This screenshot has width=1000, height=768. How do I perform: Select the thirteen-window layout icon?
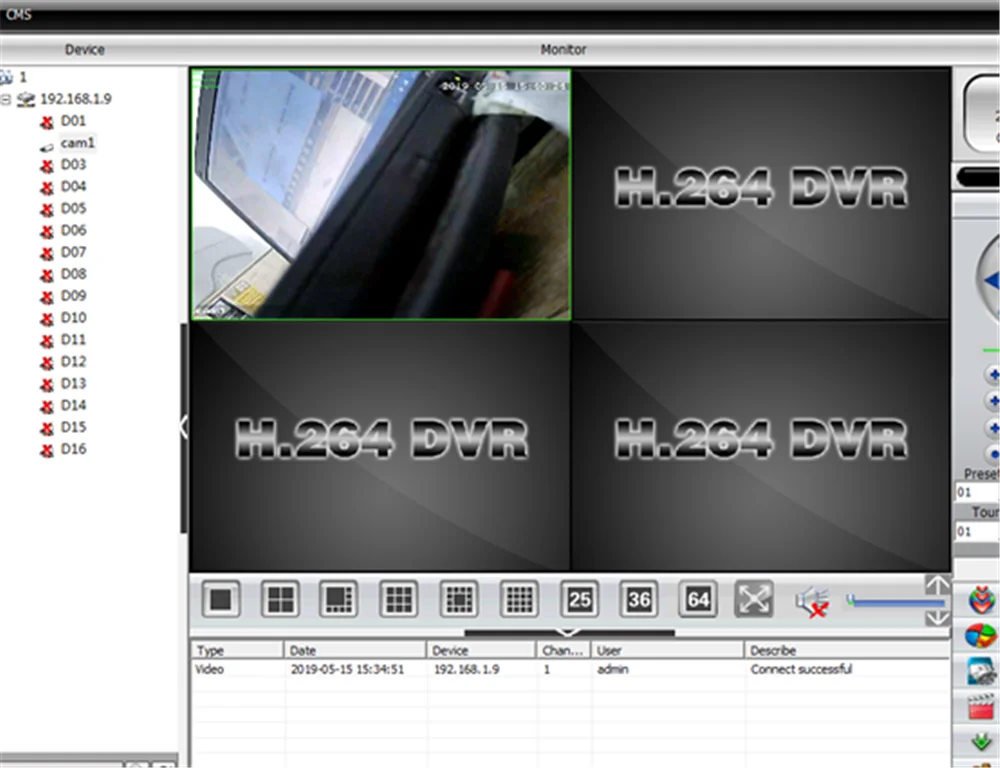tap(459, 599)
